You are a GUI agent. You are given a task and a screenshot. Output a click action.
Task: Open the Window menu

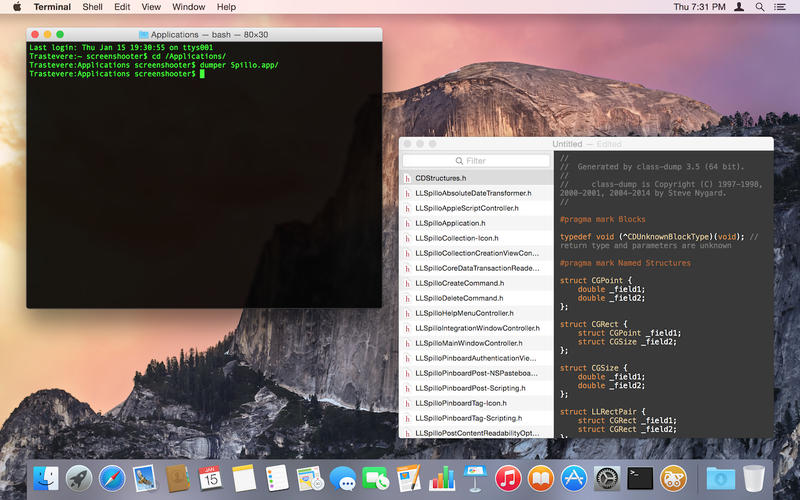coord(188,7)
